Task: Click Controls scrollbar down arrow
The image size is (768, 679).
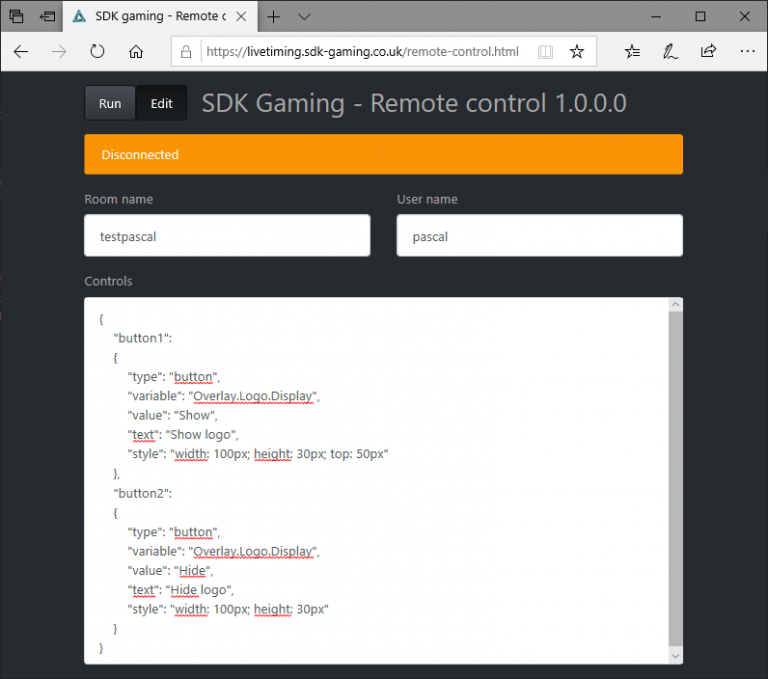Action: point(675,656)
